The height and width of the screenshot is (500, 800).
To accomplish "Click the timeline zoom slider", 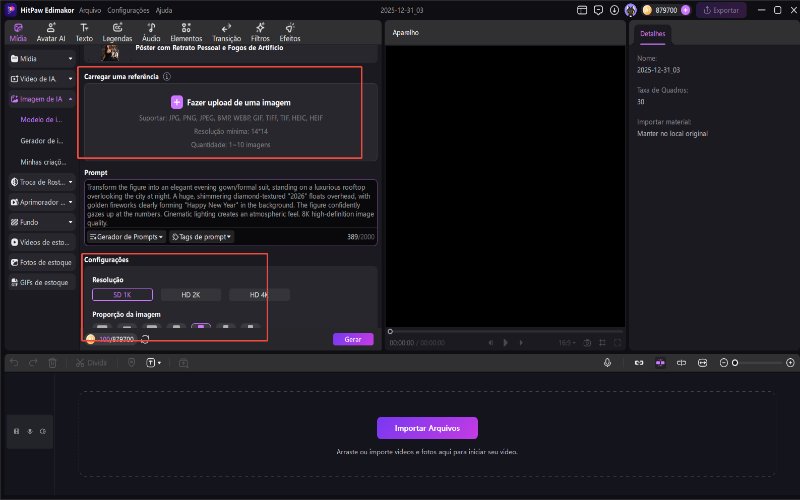I will coord(758,363).
